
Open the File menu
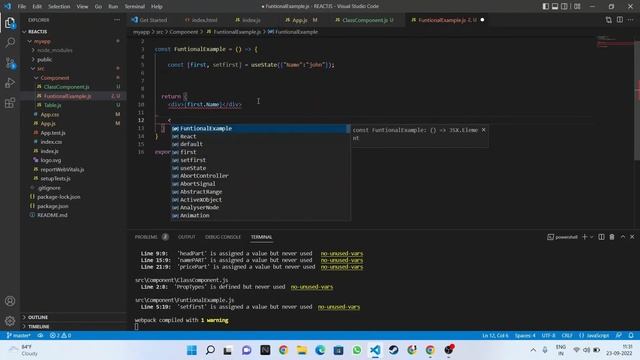[x=22, y=7]
